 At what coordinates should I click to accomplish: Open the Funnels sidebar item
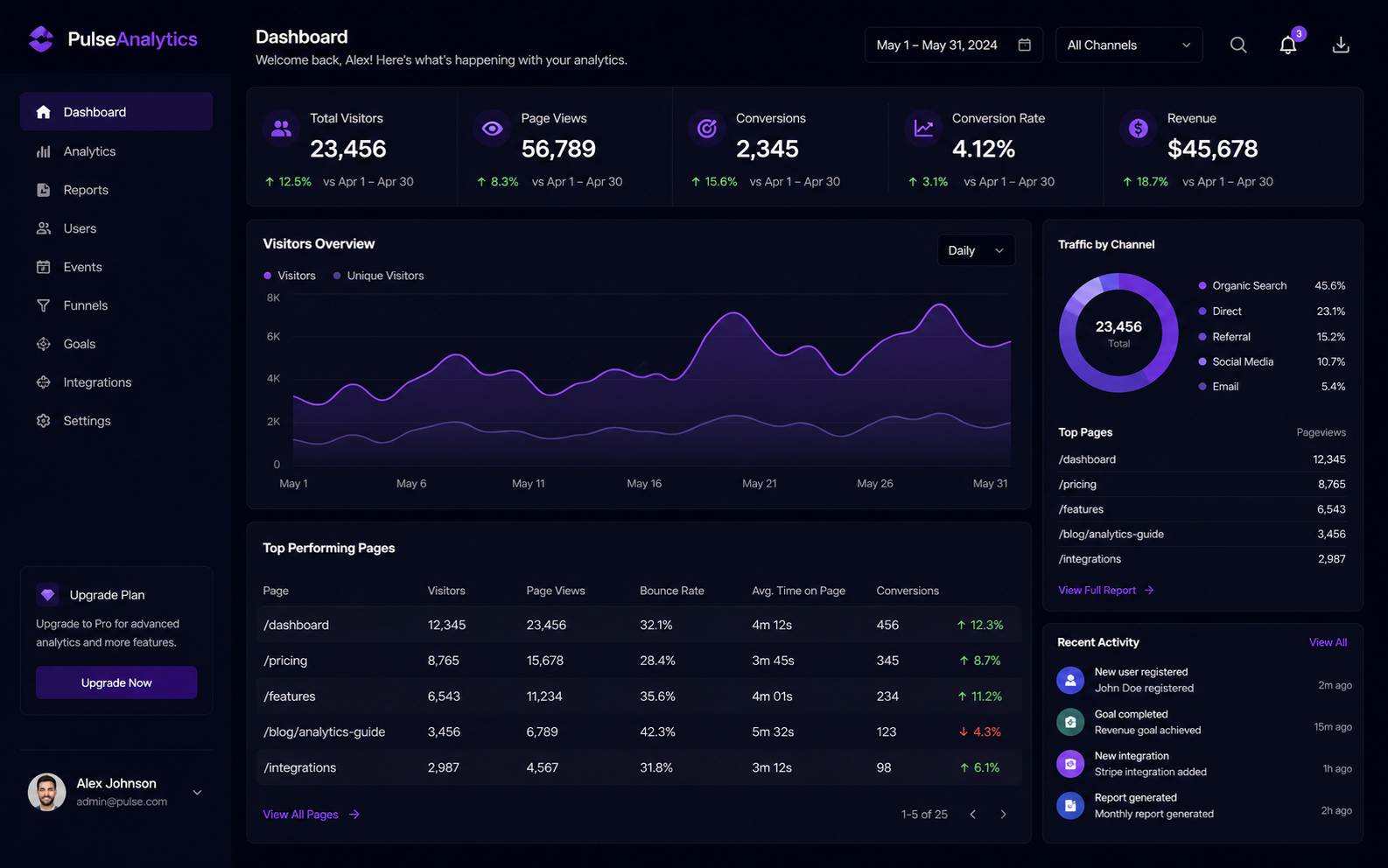(116, 305)
